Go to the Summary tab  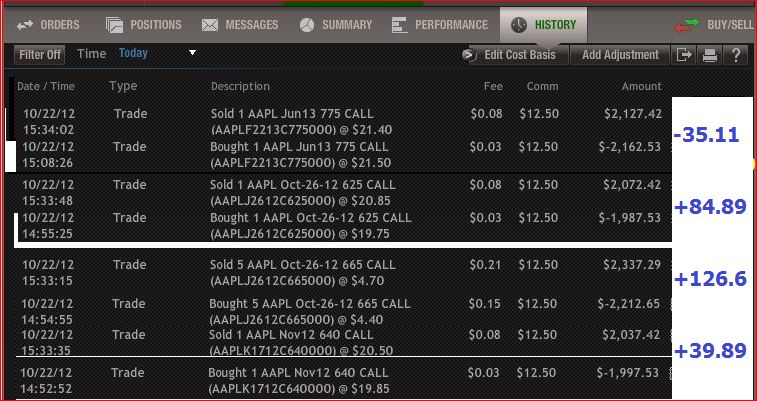point(336,25)
